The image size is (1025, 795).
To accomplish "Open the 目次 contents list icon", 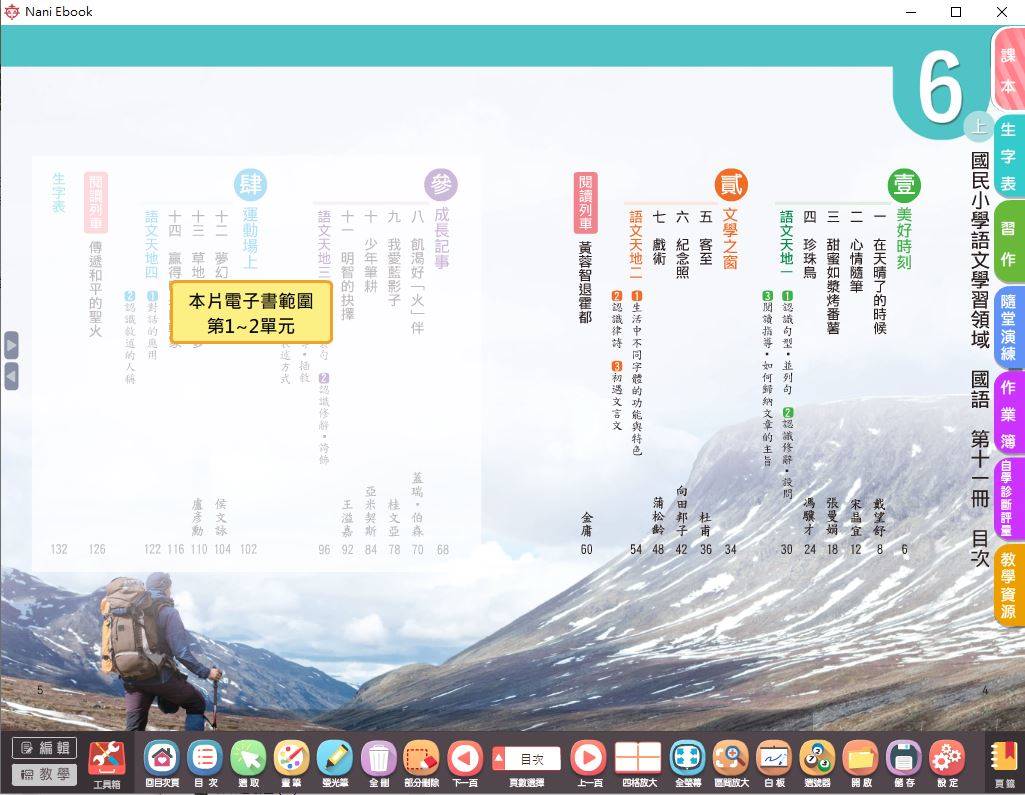I will pos(205,763).
